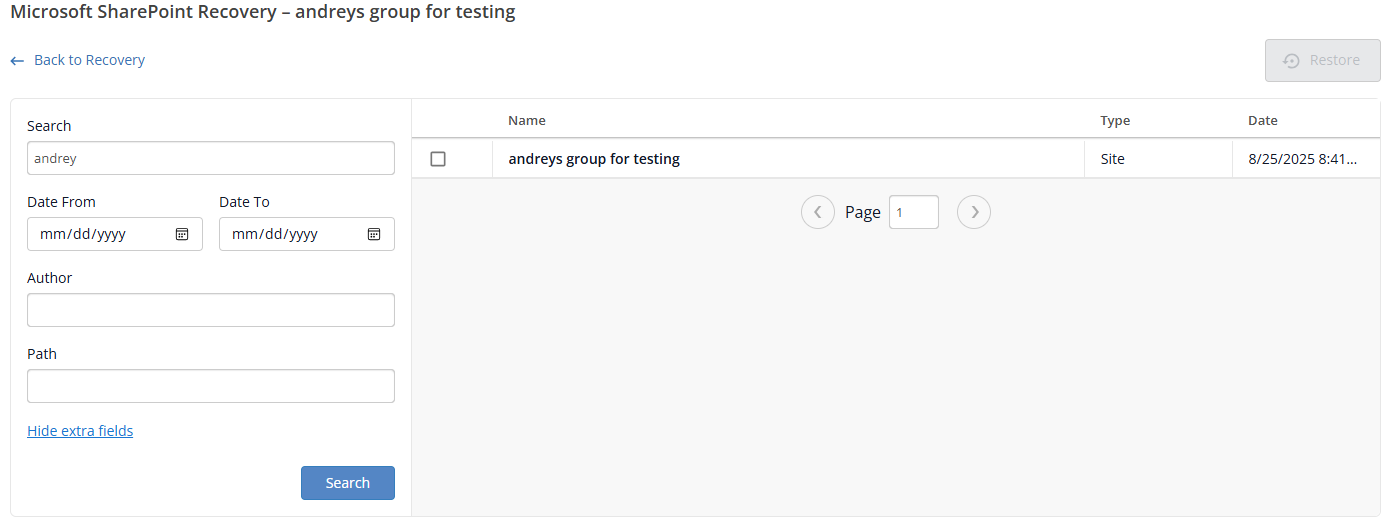The height and width of the screenshot is (523, 1387).
Task: Focus the Author input field
Action: pyautogui.click(x=210, y=310)
